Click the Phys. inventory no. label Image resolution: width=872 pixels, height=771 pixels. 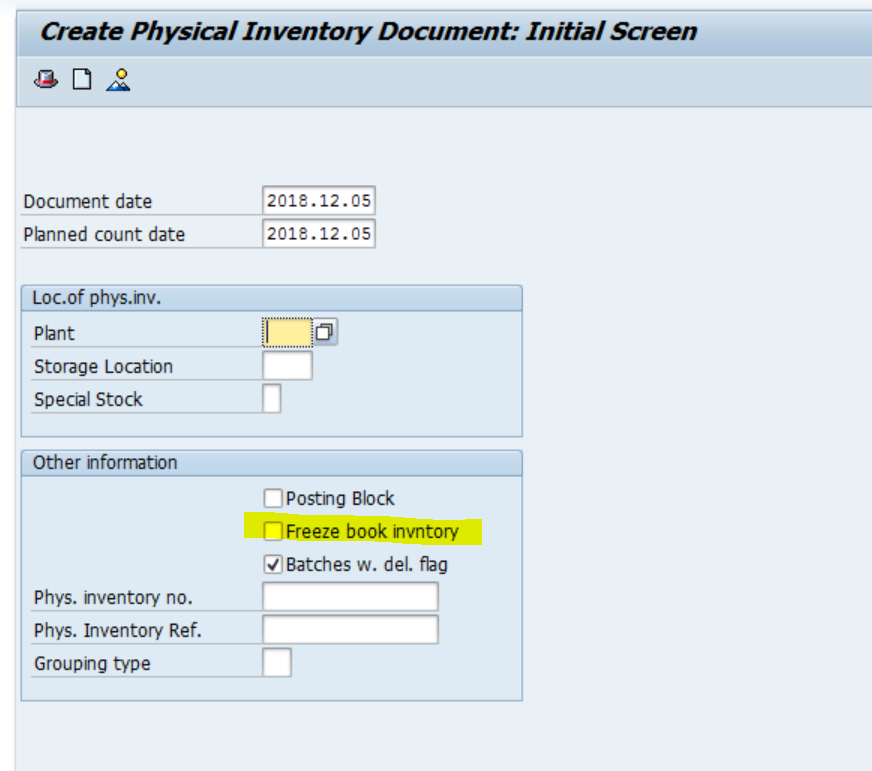coord(113,597)
